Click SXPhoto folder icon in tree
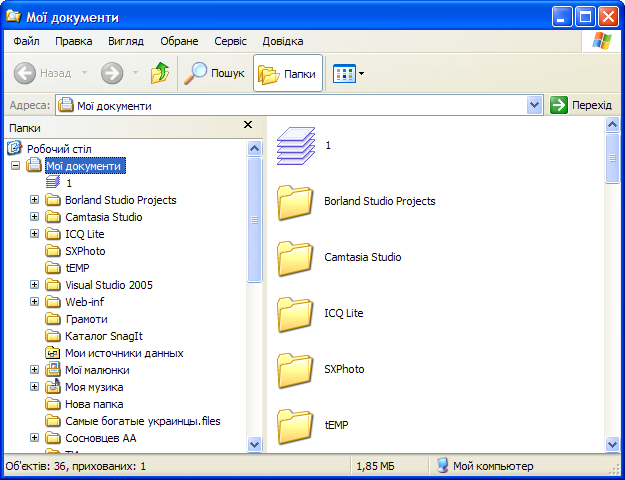The height and width of the screenshot is (480, 625). (x=53, y=251)
